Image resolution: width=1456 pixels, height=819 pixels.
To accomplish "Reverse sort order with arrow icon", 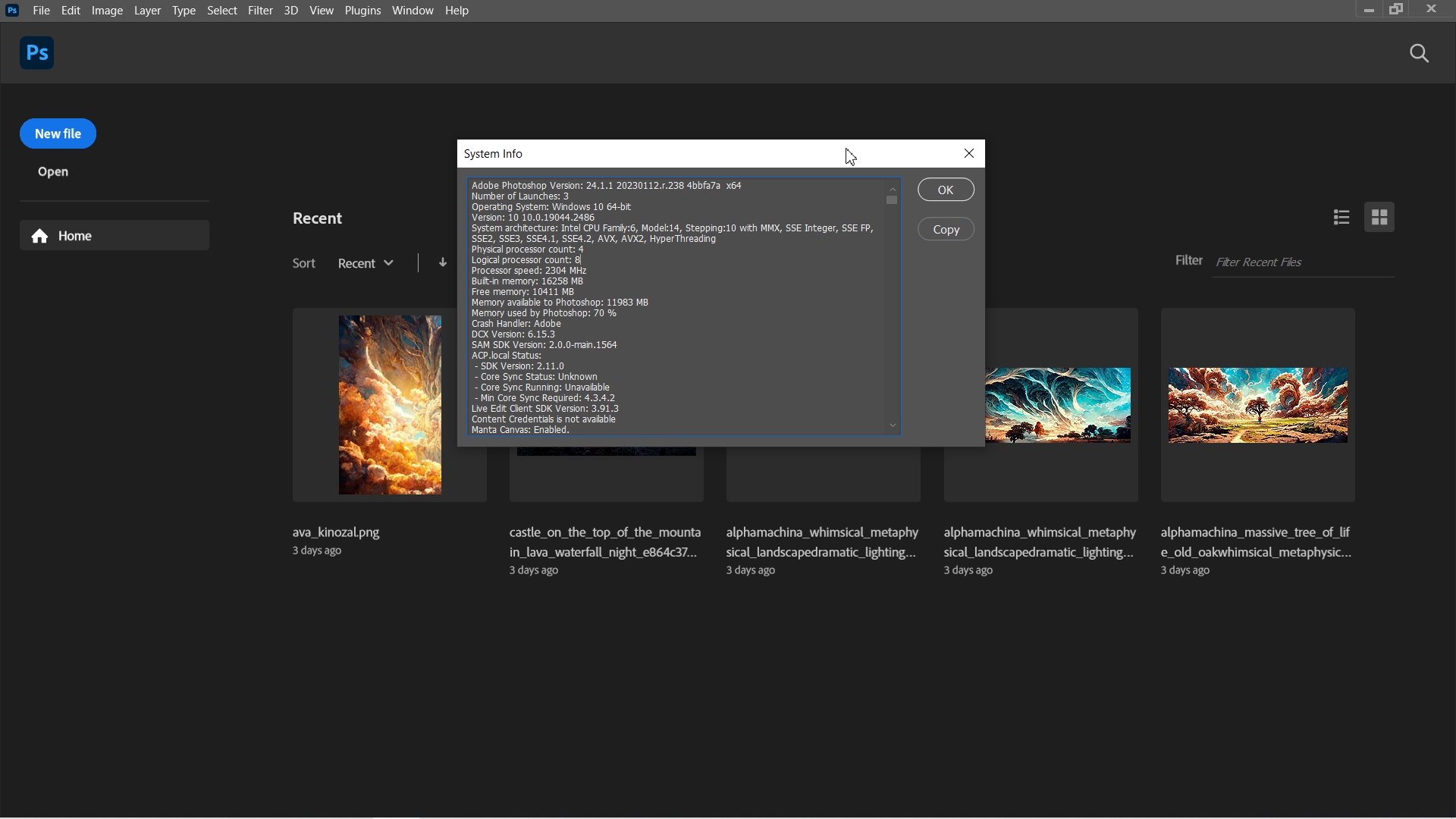I will point(443,263).
